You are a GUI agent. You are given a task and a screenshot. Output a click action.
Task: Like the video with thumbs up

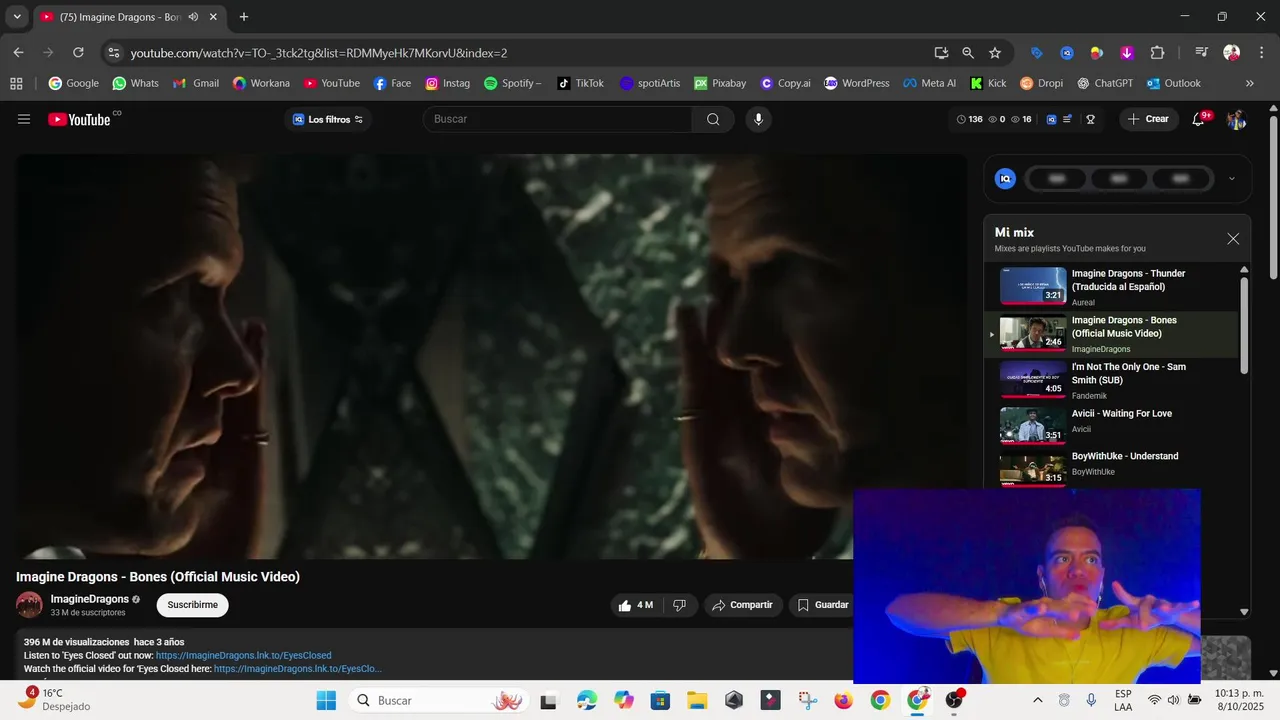point(635,605)
